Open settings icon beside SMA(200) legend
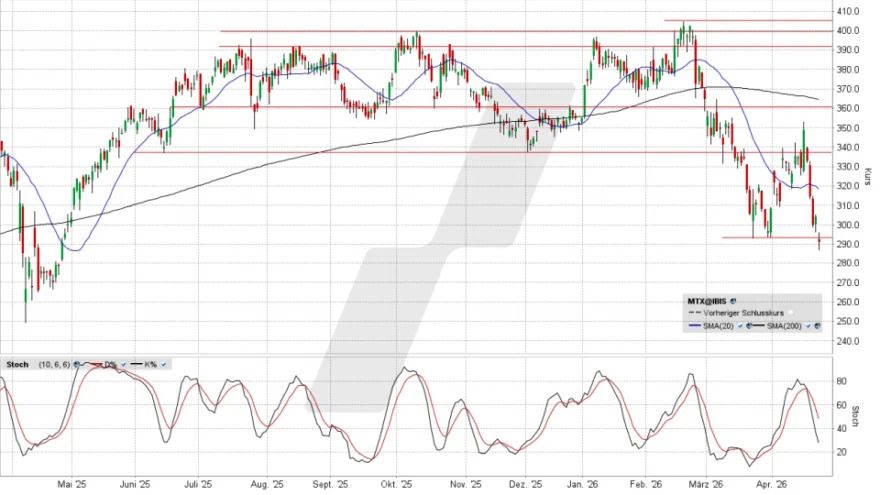Image resolution: width=880 pixels, height=495 pixels. point(818,325)
